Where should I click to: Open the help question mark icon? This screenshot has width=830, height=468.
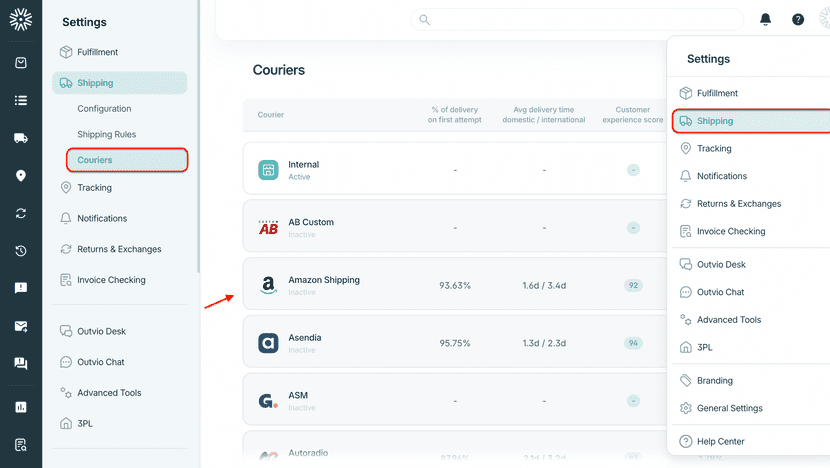(798, 19)
